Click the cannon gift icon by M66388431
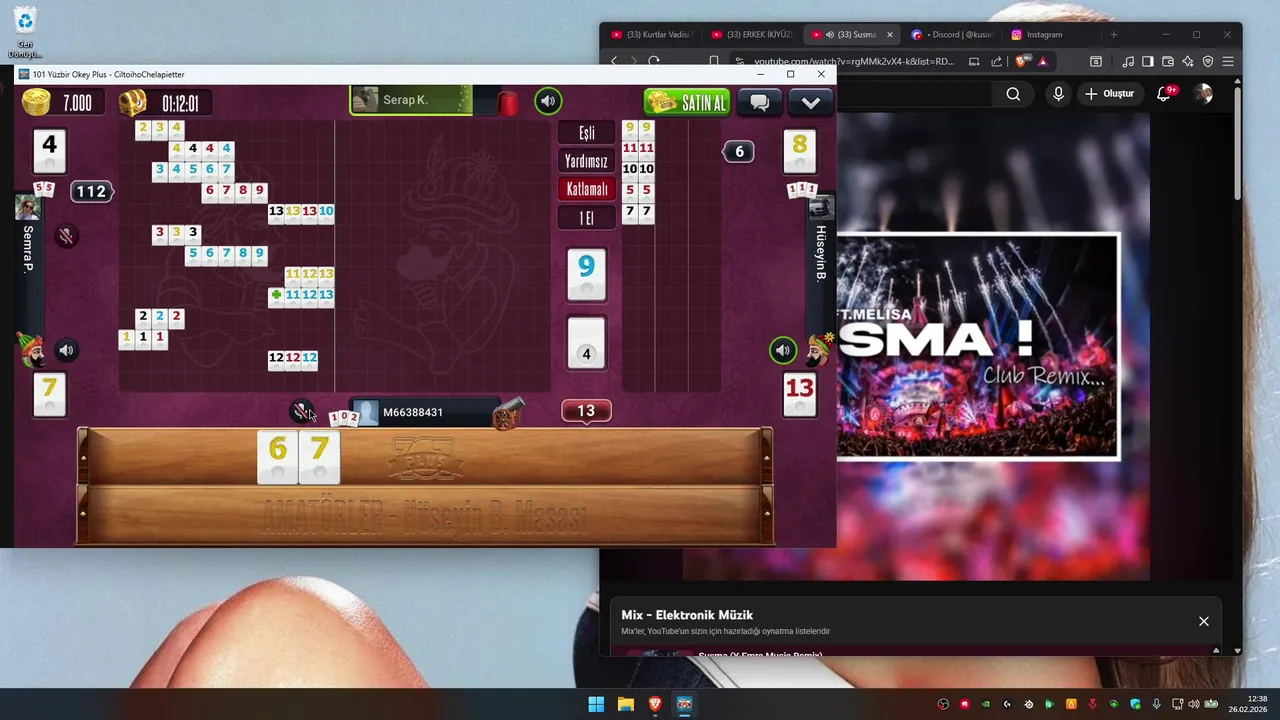The image size is (1280, 720). pos(508,414)
